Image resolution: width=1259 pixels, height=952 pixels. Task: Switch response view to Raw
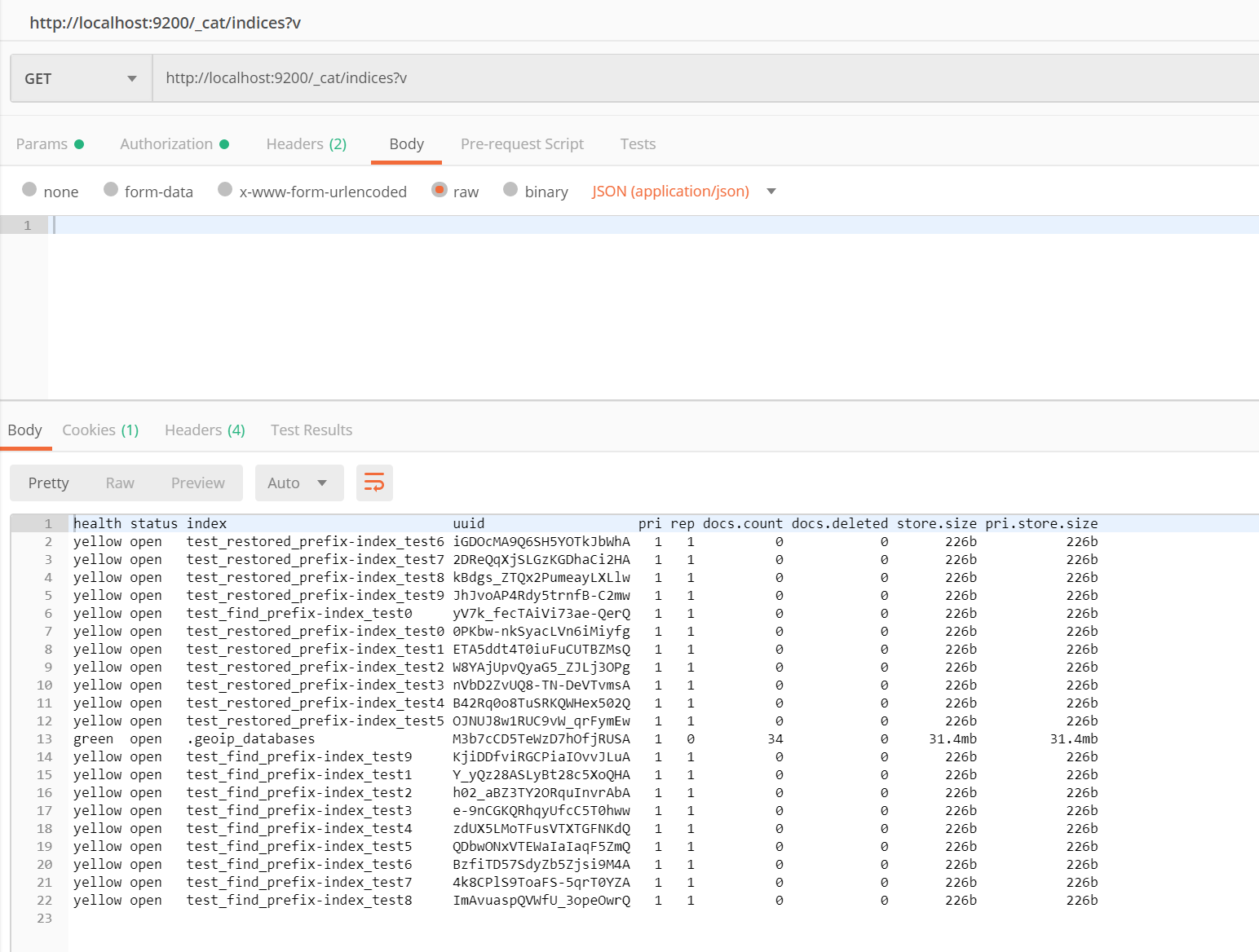pos(120,483)
